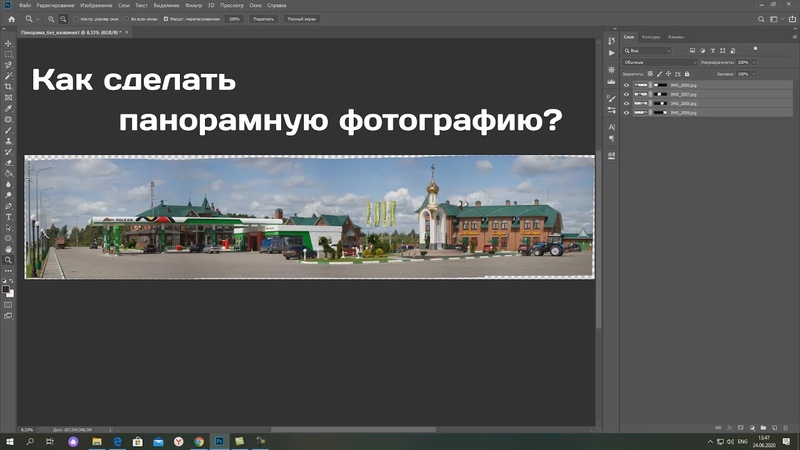Screen dimensions: 800x450
Task: Click the 'Полный экран' button
Action: click(300, 19)
